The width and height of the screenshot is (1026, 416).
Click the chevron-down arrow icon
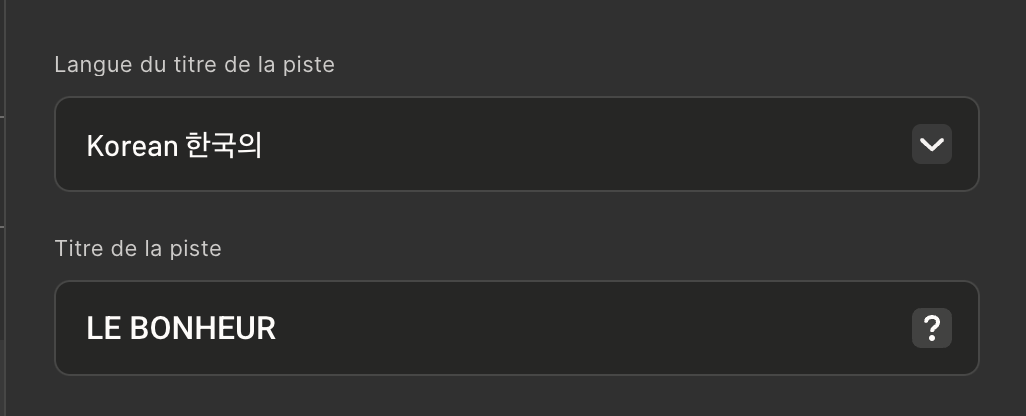coord(932,144)
